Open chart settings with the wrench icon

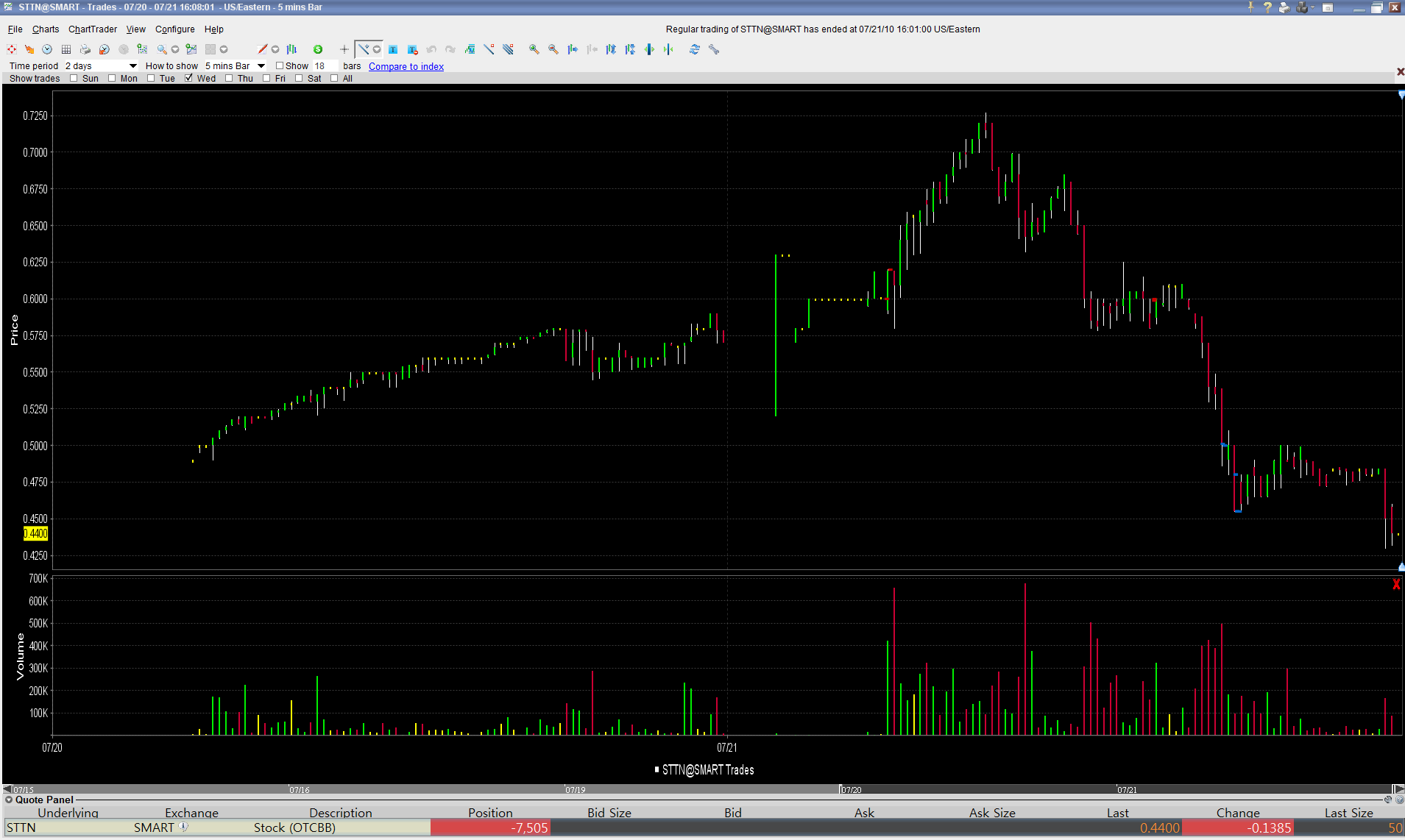(713, 49)
